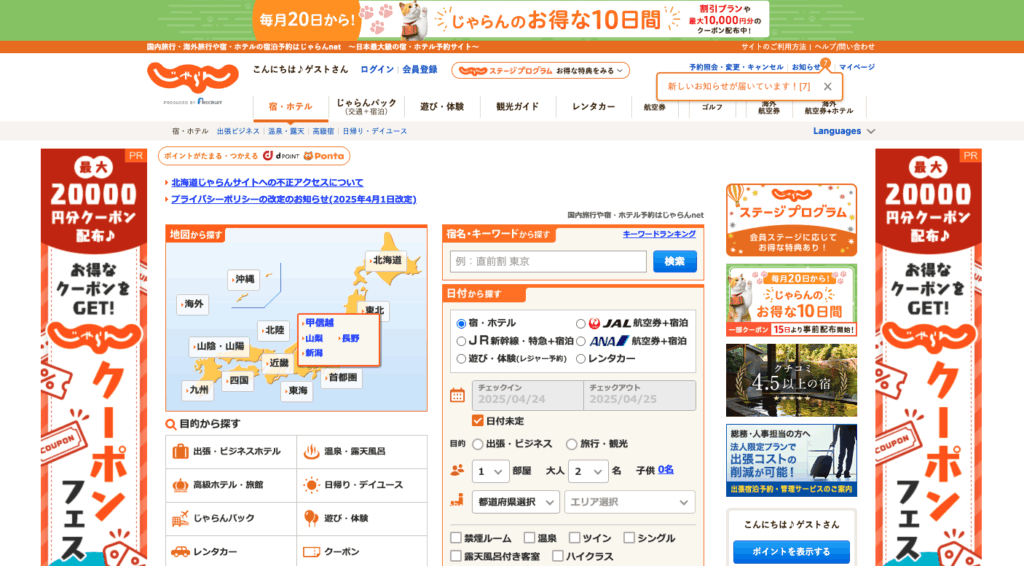1024x566 pixels.
Task: Select the 遊び・体験 leisure radio option
Action: [461, 358]
